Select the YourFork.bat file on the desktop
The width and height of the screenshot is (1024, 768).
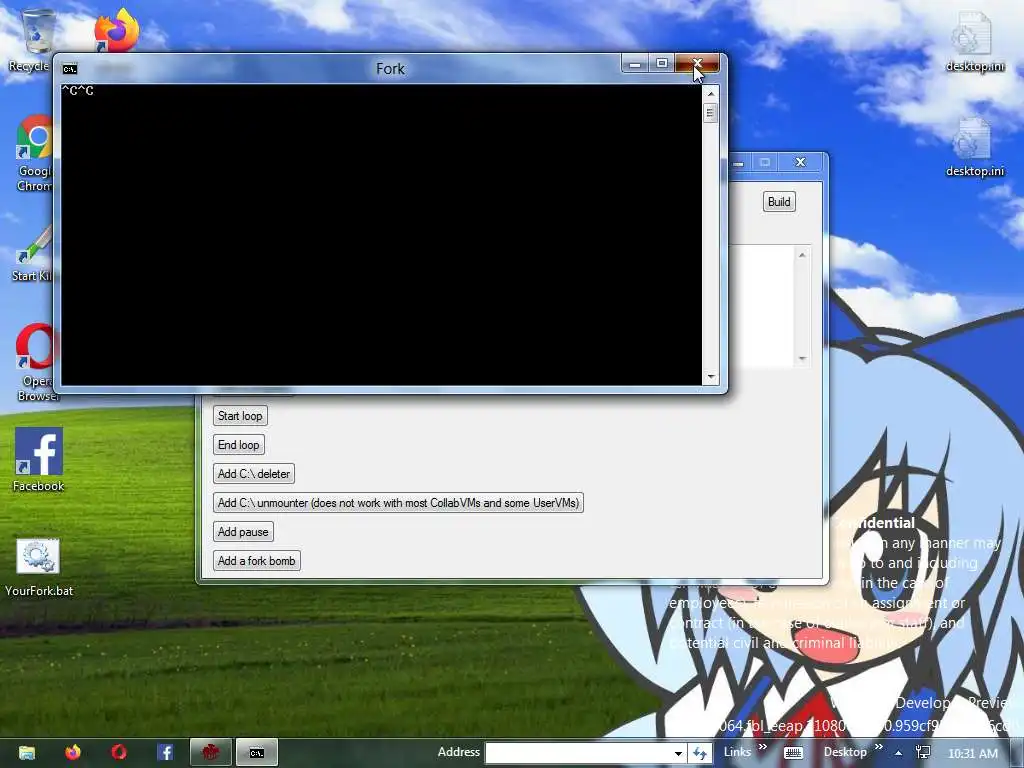[x=39, y=556]
